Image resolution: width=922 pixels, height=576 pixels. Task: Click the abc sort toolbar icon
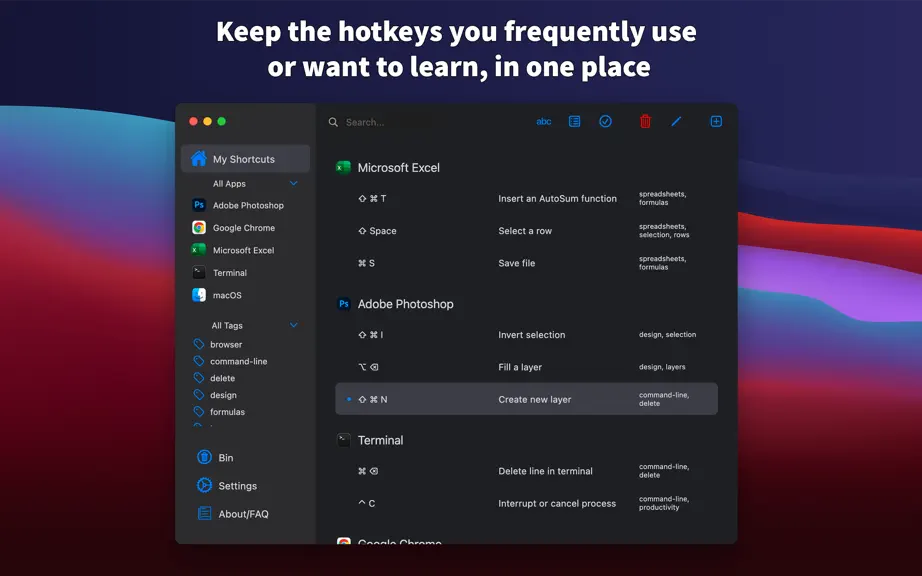543,122
